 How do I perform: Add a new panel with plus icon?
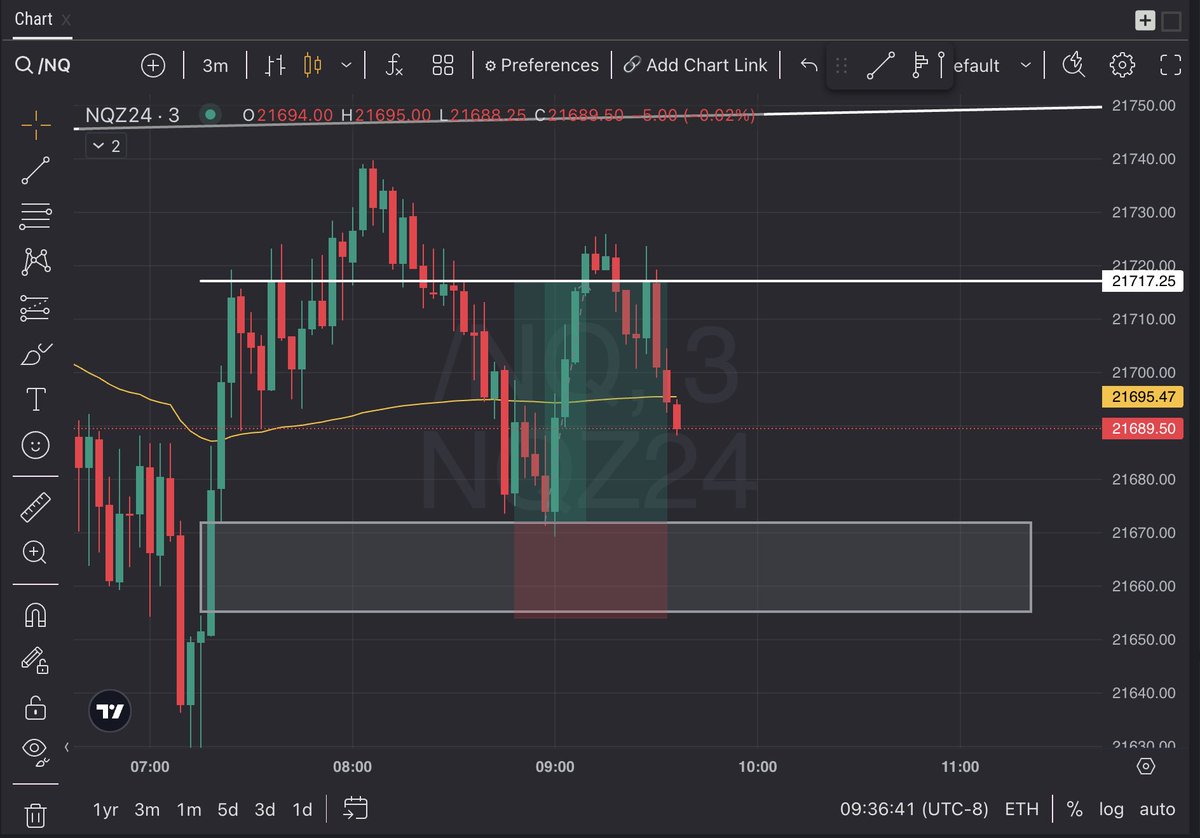tap(1145, 20)
